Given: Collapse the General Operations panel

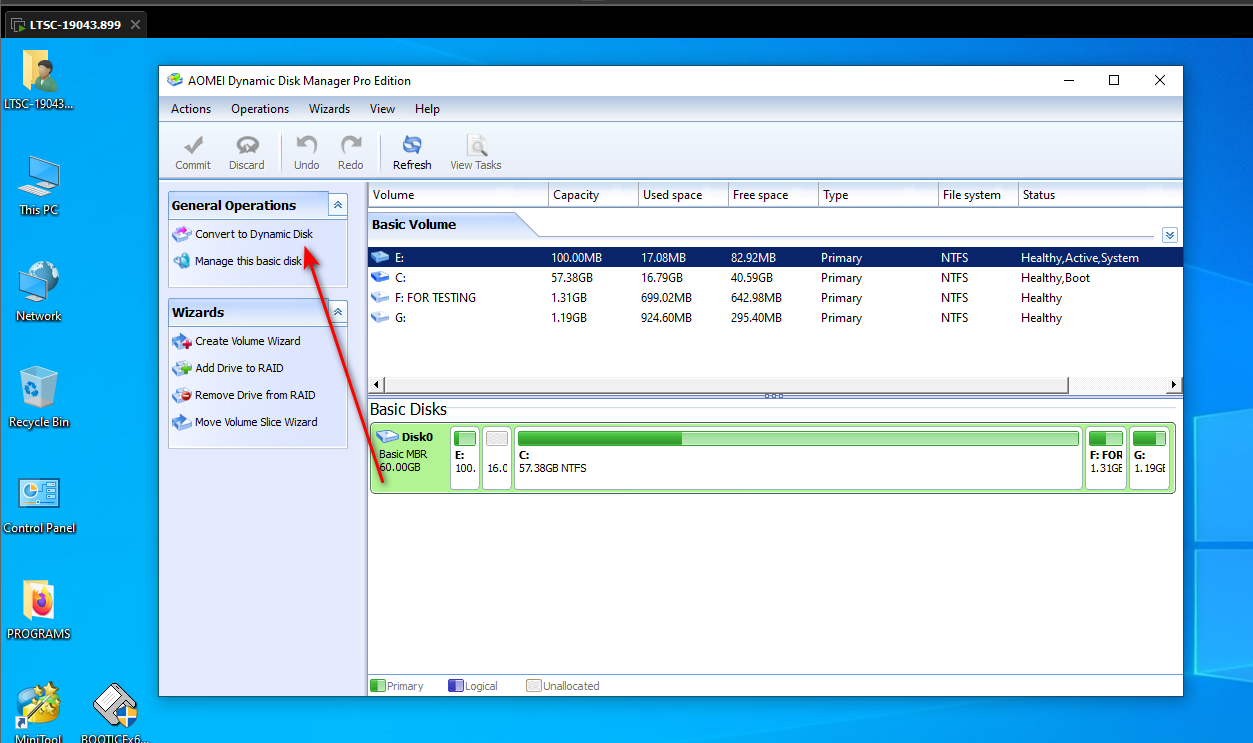Looking at the screenshot, I should click(338, 205).
